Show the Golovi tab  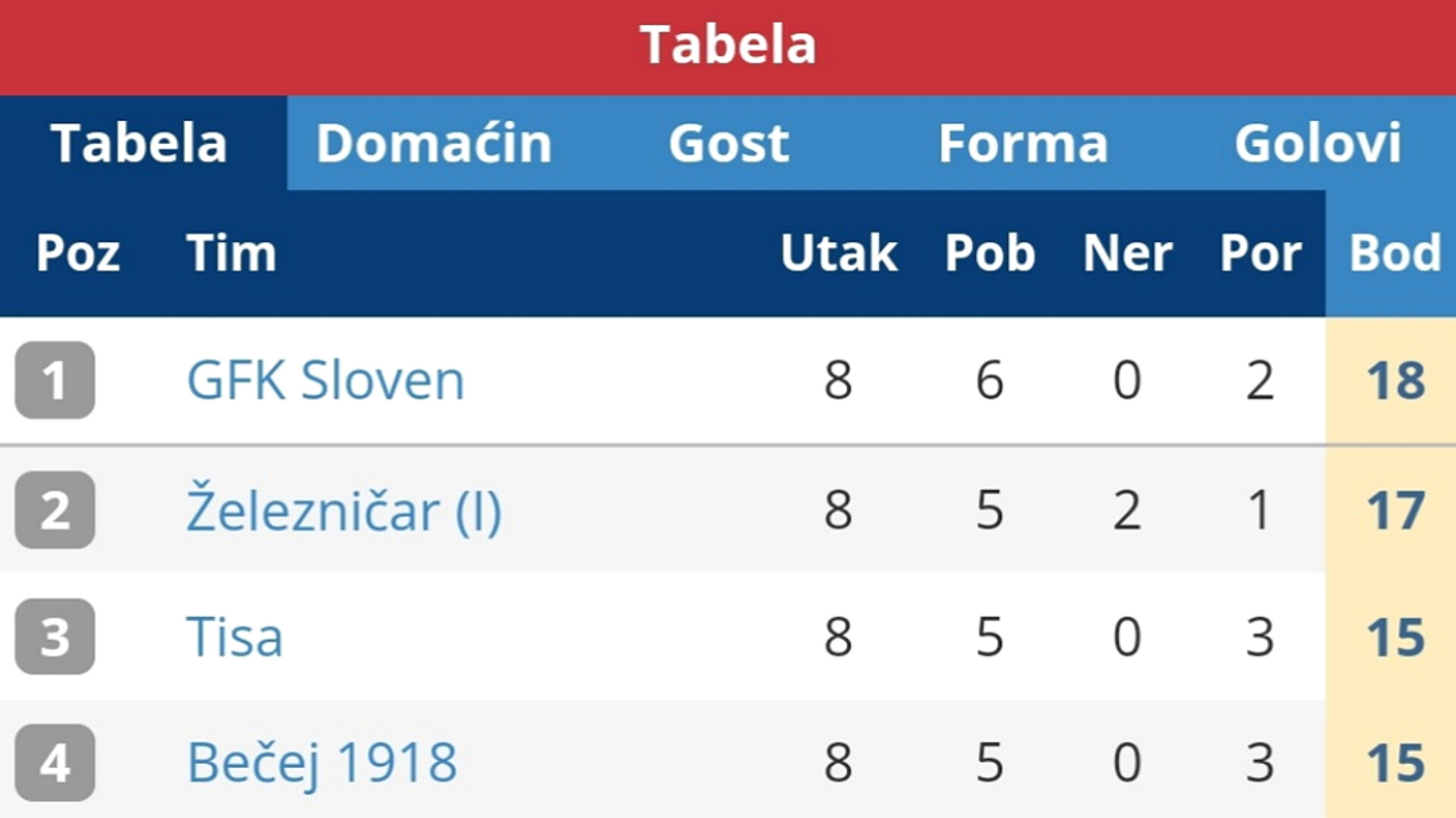click(1318, 143)
